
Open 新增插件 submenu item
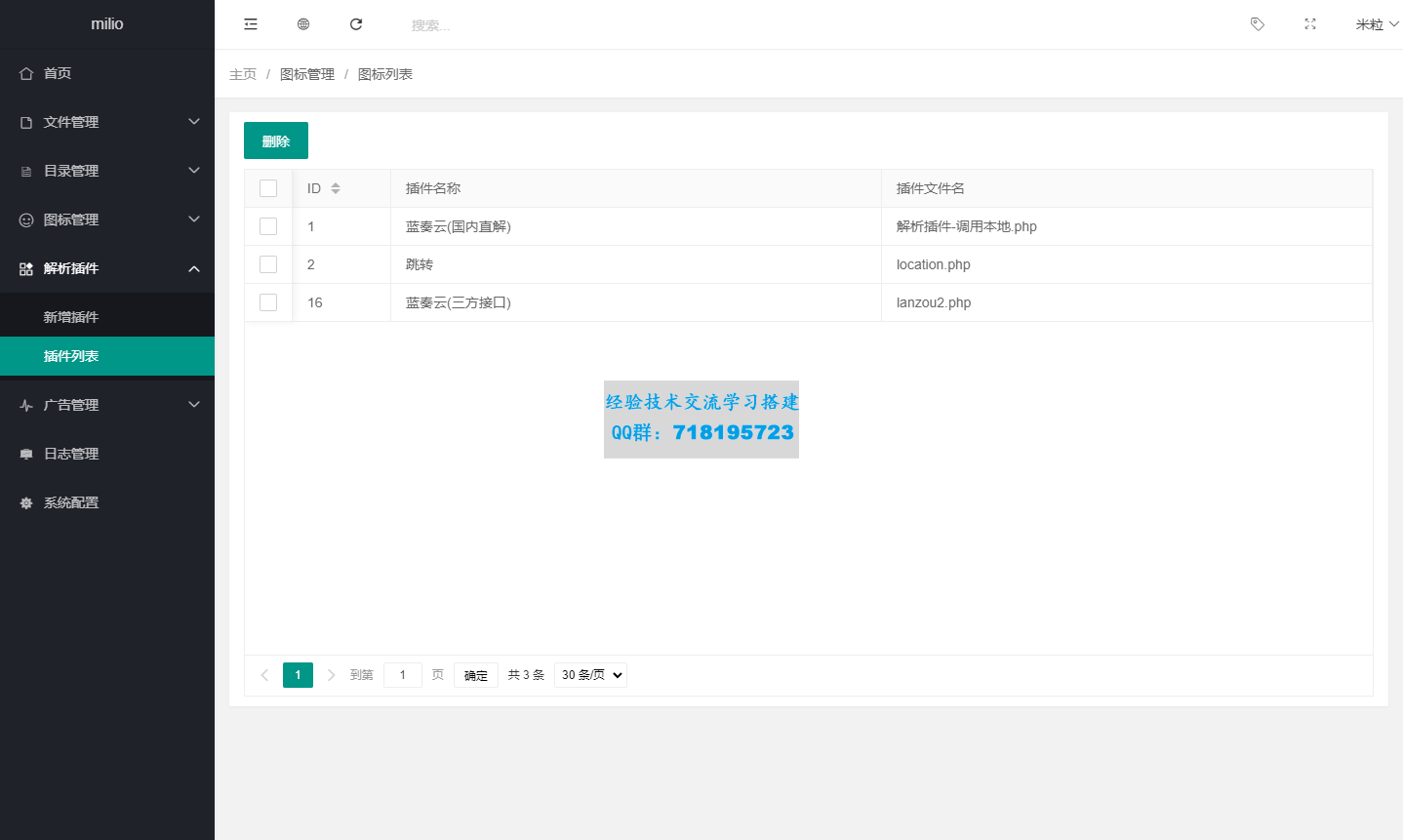pyautogui.click(x=107, y=317)
